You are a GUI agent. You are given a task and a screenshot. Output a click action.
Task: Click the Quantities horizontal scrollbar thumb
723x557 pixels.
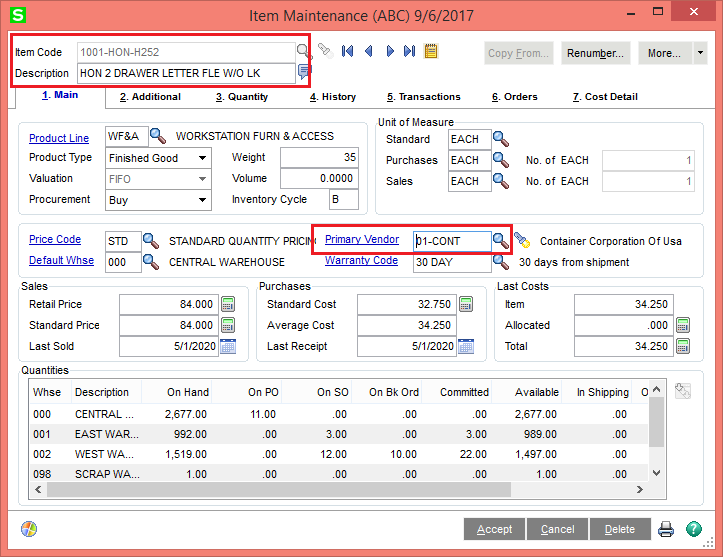click(x=279, y=490)
